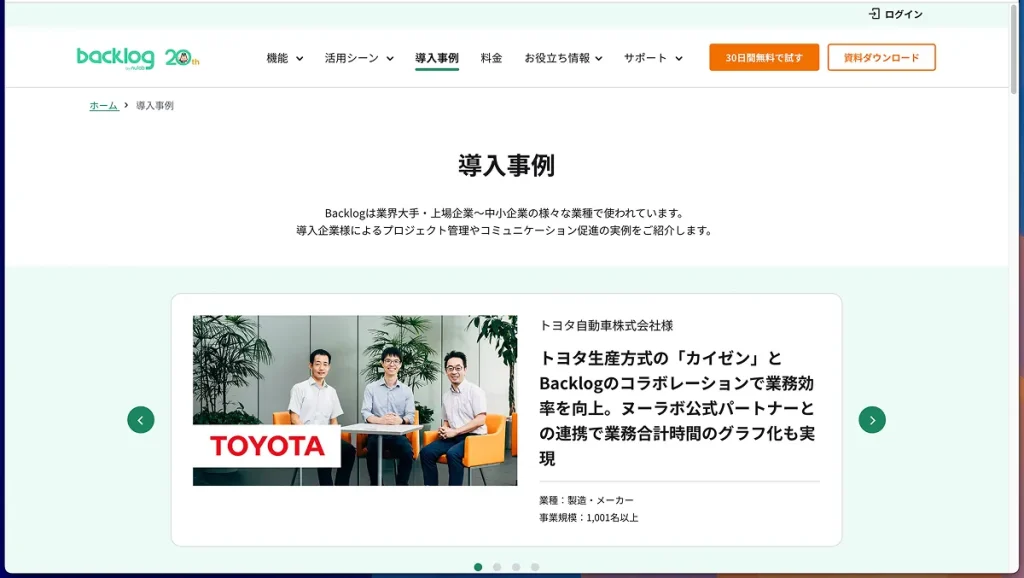Screen dimensions: 1024x578
Task: Follow the ホーム breadcrumb link
Action: pyautogui.click(x=104, y=106)
